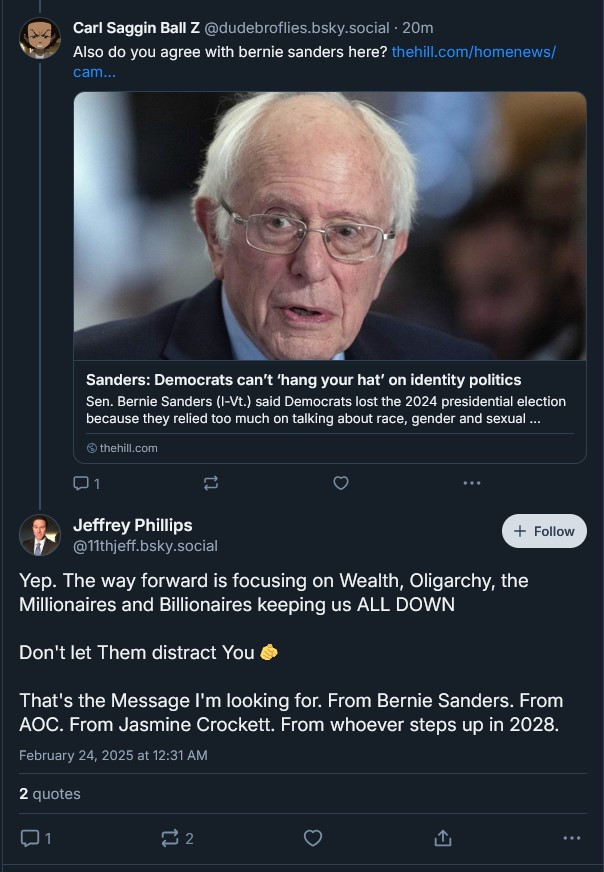Reply to Carl's post via comment icon

pos(87,483)
